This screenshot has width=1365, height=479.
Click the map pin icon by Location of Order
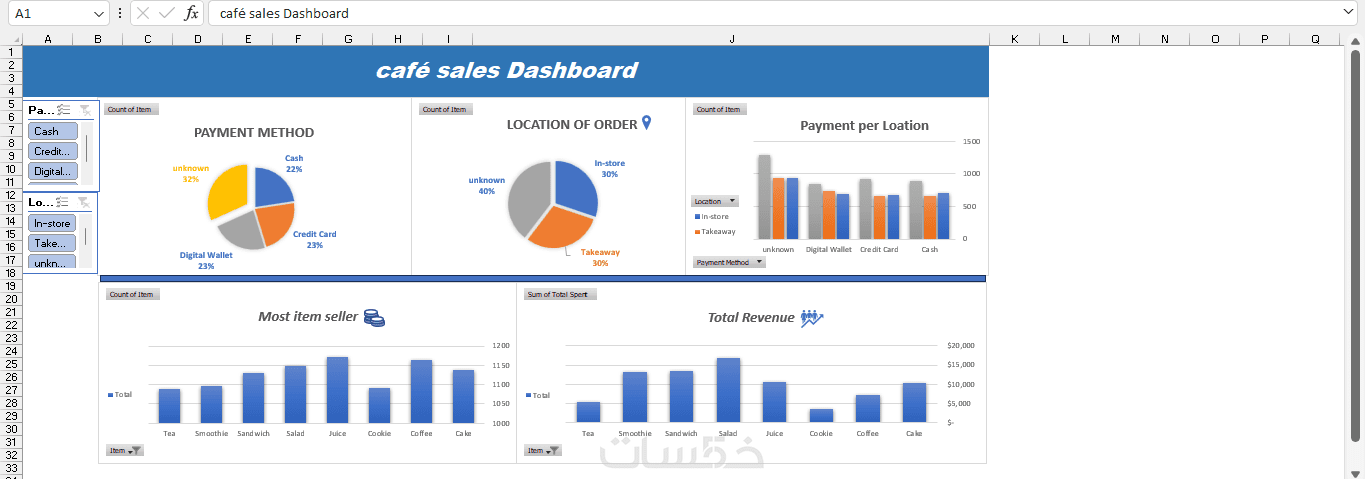[646, 123]
